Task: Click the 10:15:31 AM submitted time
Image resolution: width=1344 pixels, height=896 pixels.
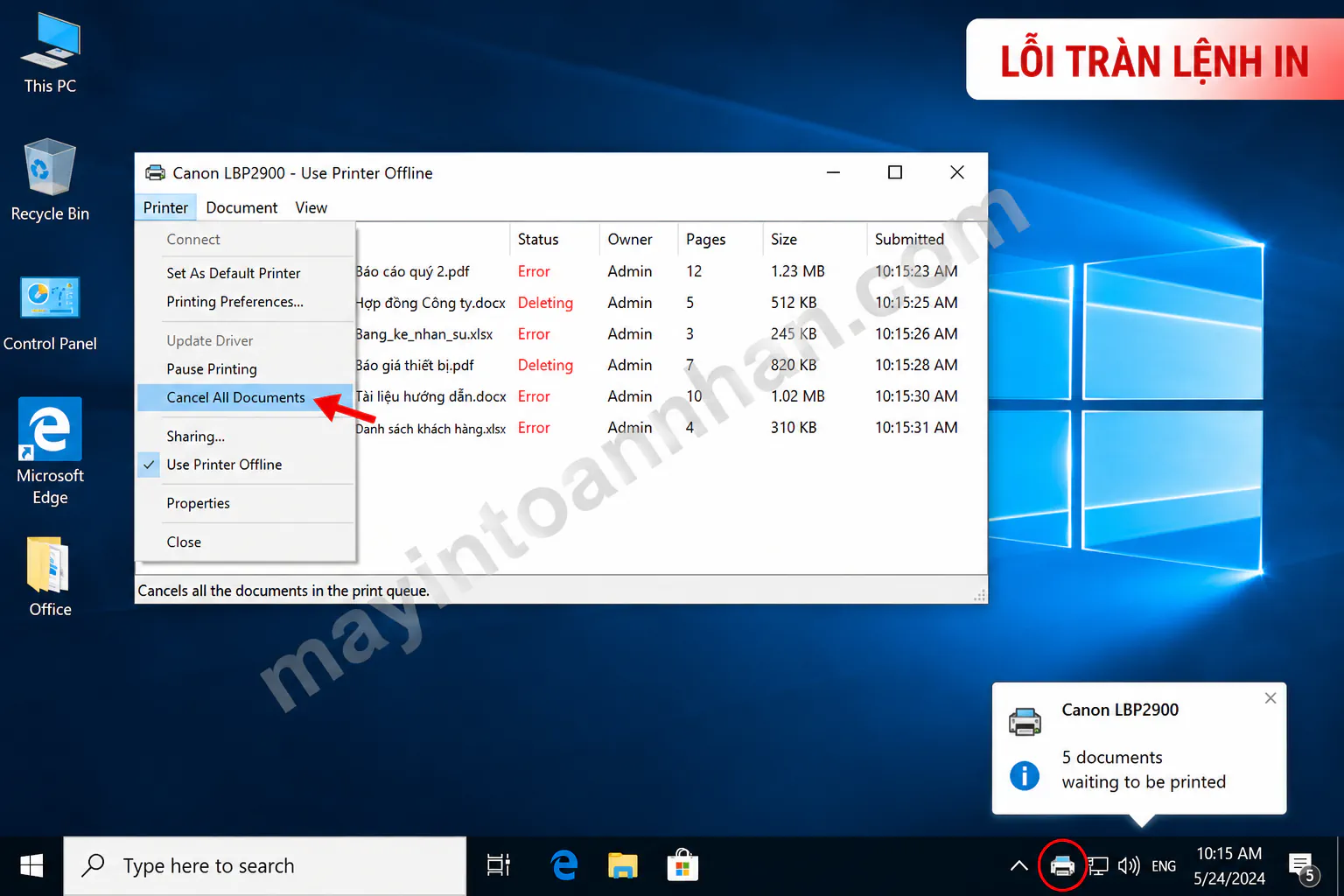Action: click(x=916, y=428)
